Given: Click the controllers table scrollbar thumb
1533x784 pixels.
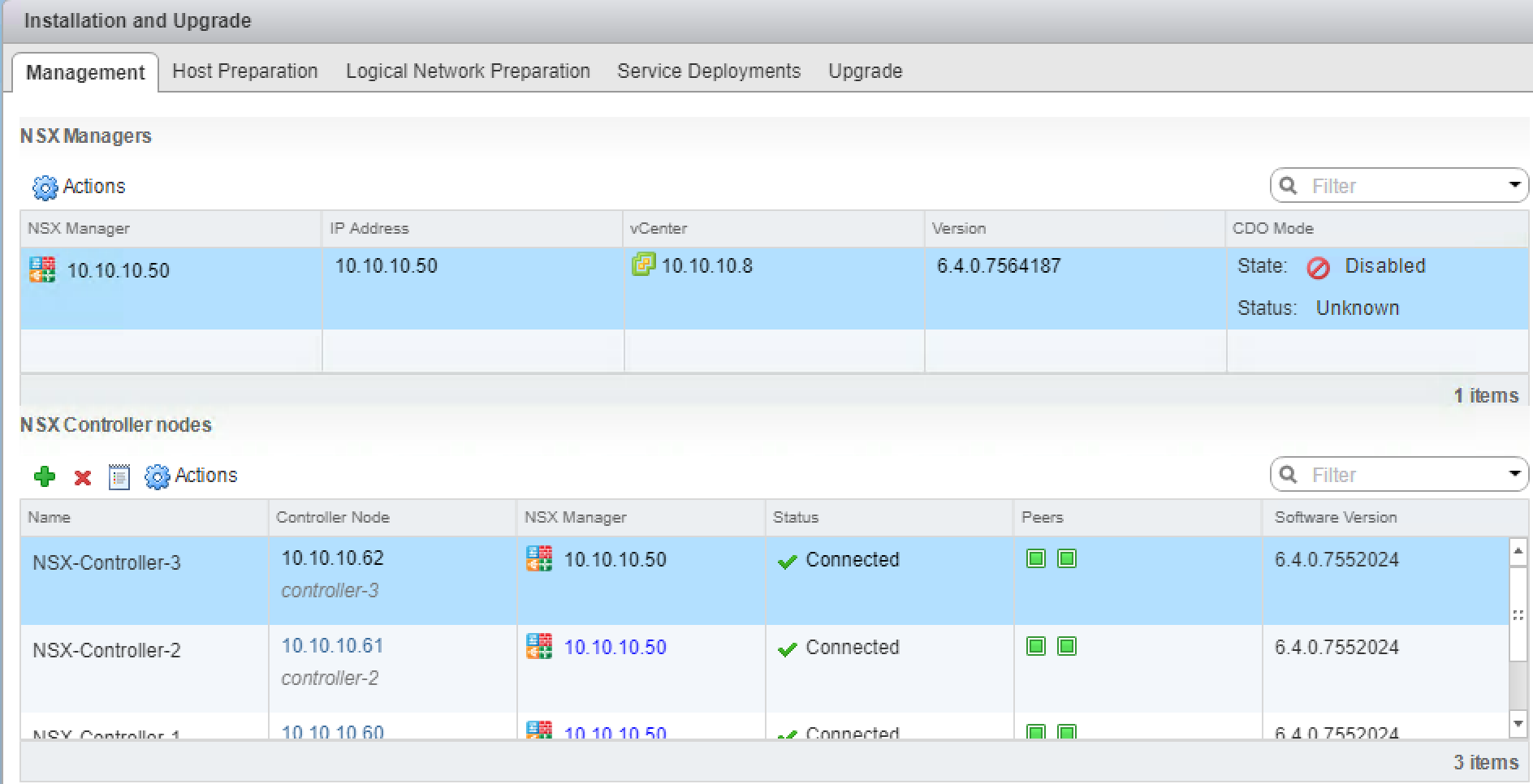Looking at the screenshot, I should [x=1518, y=614].
